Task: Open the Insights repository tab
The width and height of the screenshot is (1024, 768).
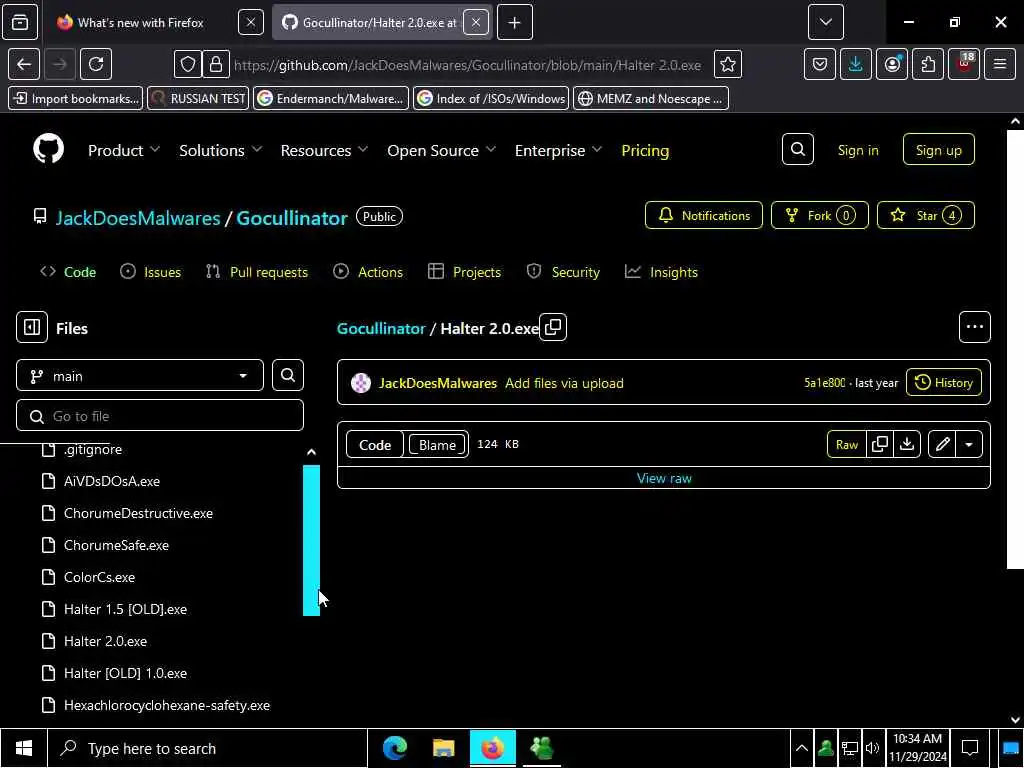Action: coord(661,272)
